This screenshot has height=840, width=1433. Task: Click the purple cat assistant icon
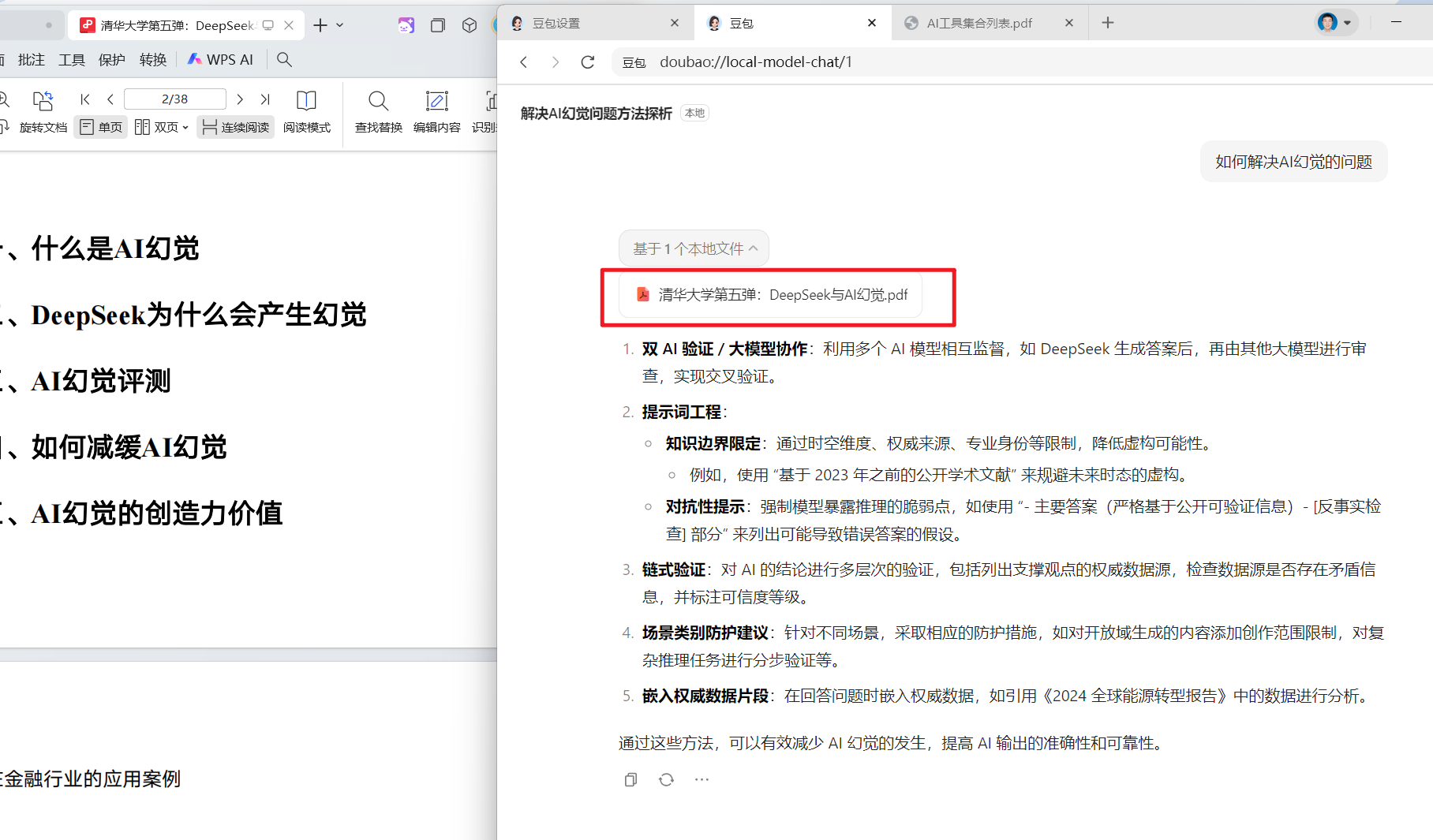tap(406, 25)
